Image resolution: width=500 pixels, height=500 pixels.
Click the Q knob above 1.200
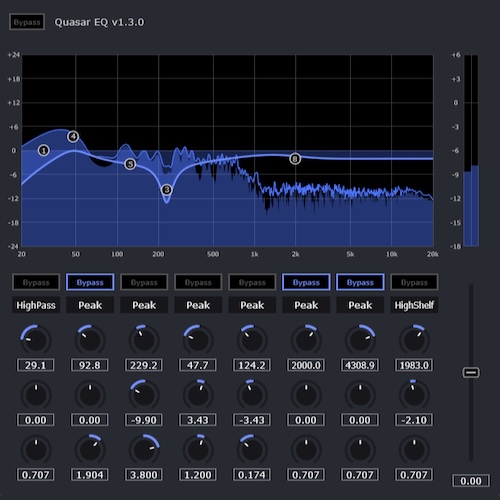pyautogui.click(x=198, y=450)
